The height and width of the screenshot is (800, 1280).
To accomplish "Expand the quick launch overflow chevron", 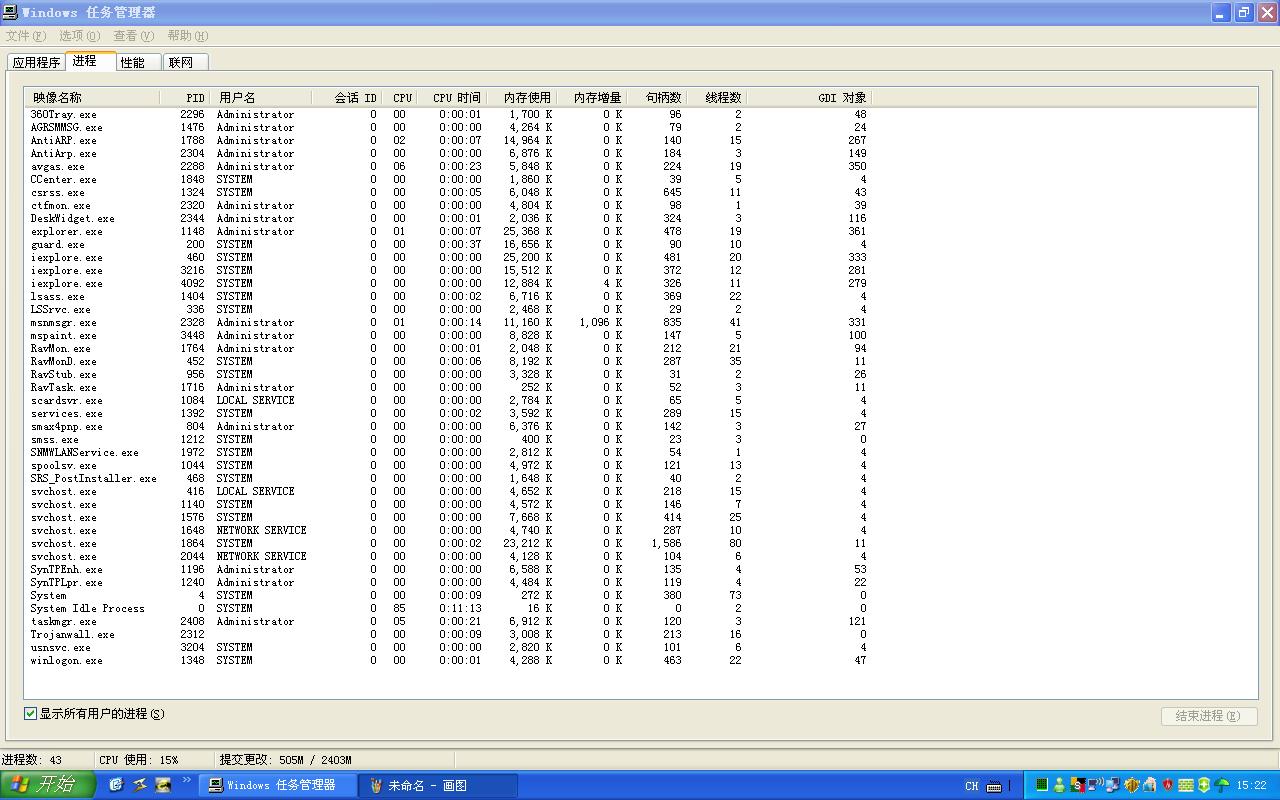I will [186, 782].
